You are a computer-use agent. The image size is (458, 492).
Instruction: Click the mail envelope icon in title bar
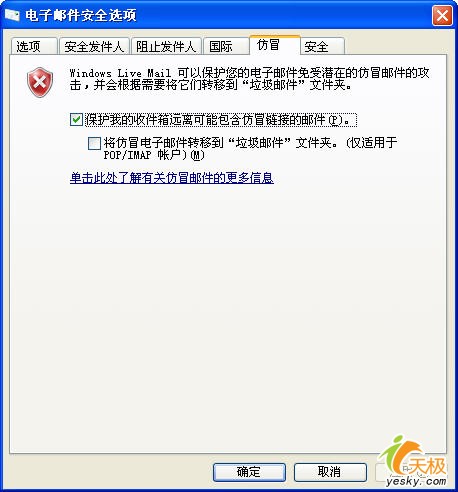12,15
